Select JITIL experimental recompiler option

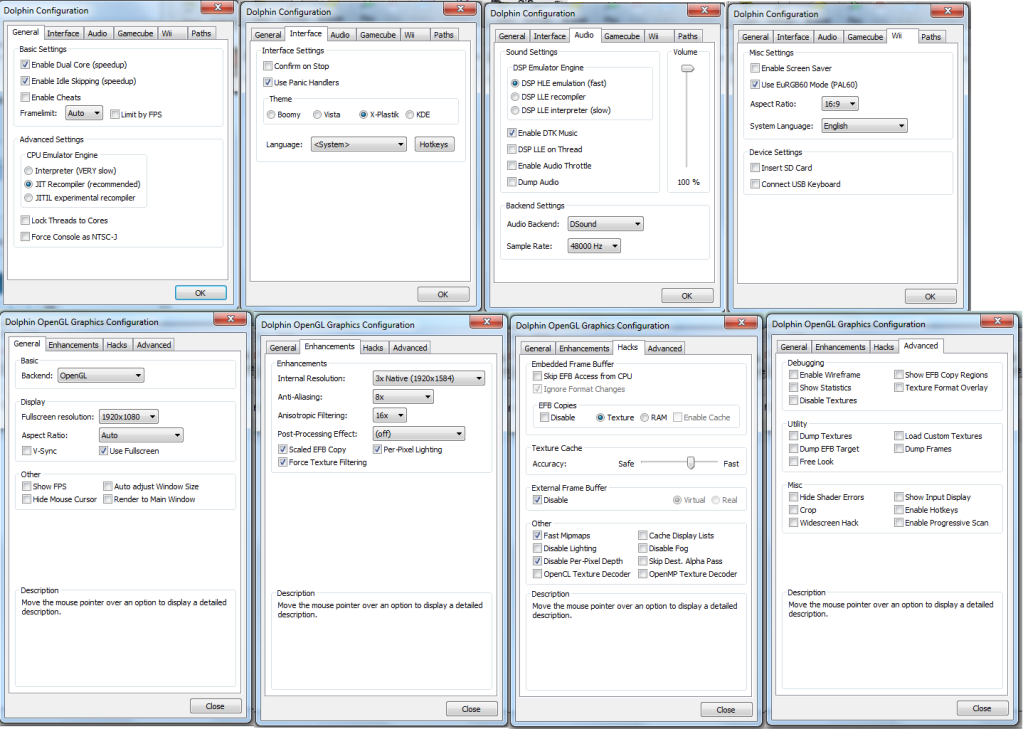coord(28,198)
